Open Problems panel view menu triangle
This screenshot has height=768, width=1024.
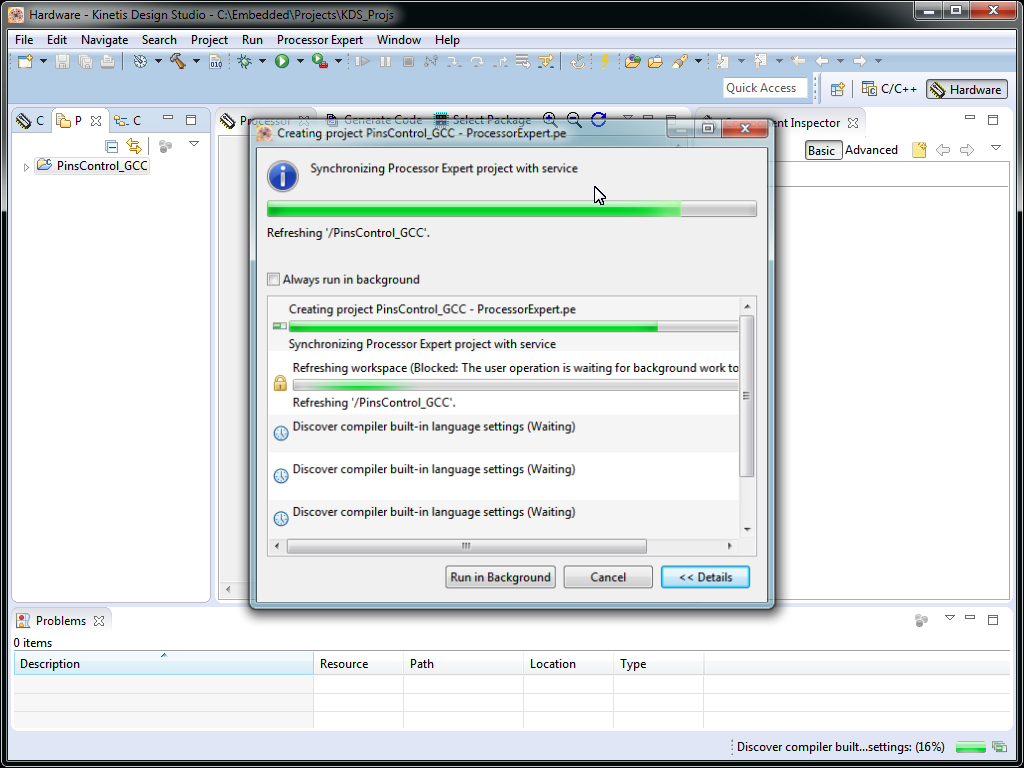point(950,617)
